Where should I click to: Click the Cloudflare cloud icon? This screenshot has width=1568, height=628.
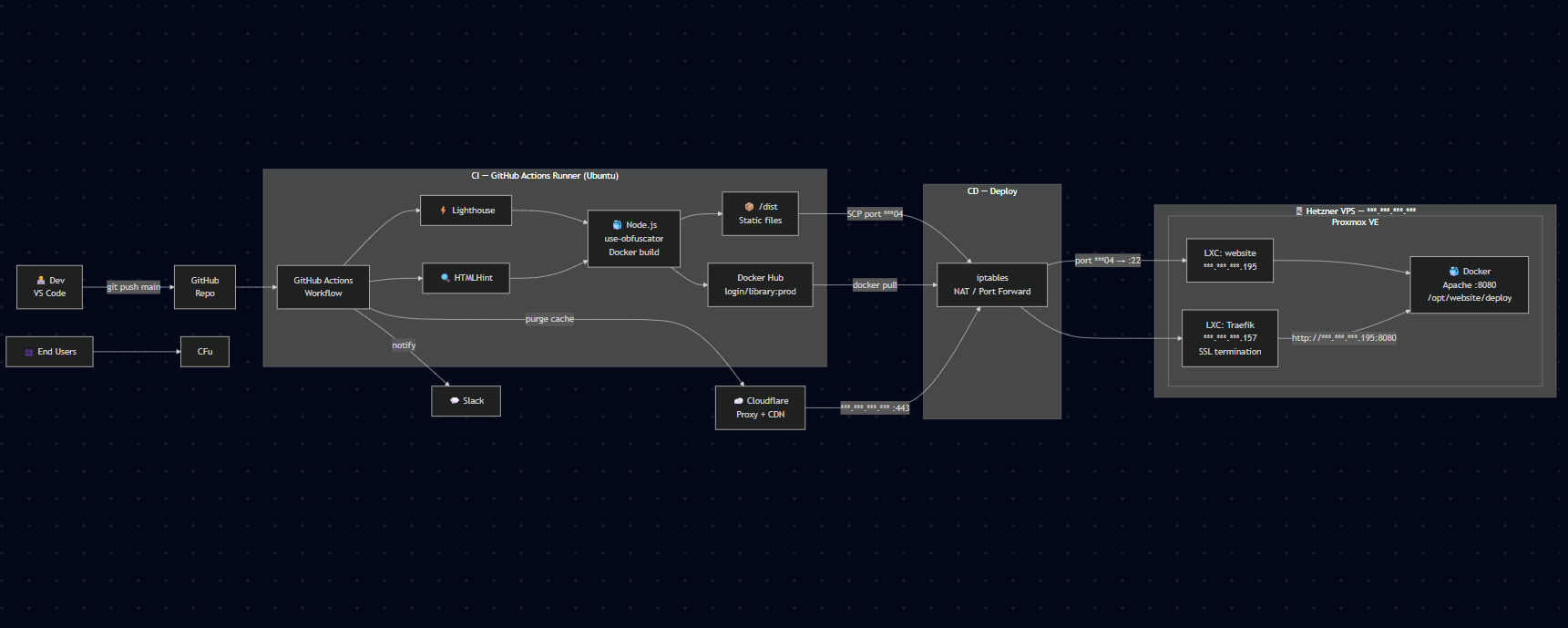(739, 401)
